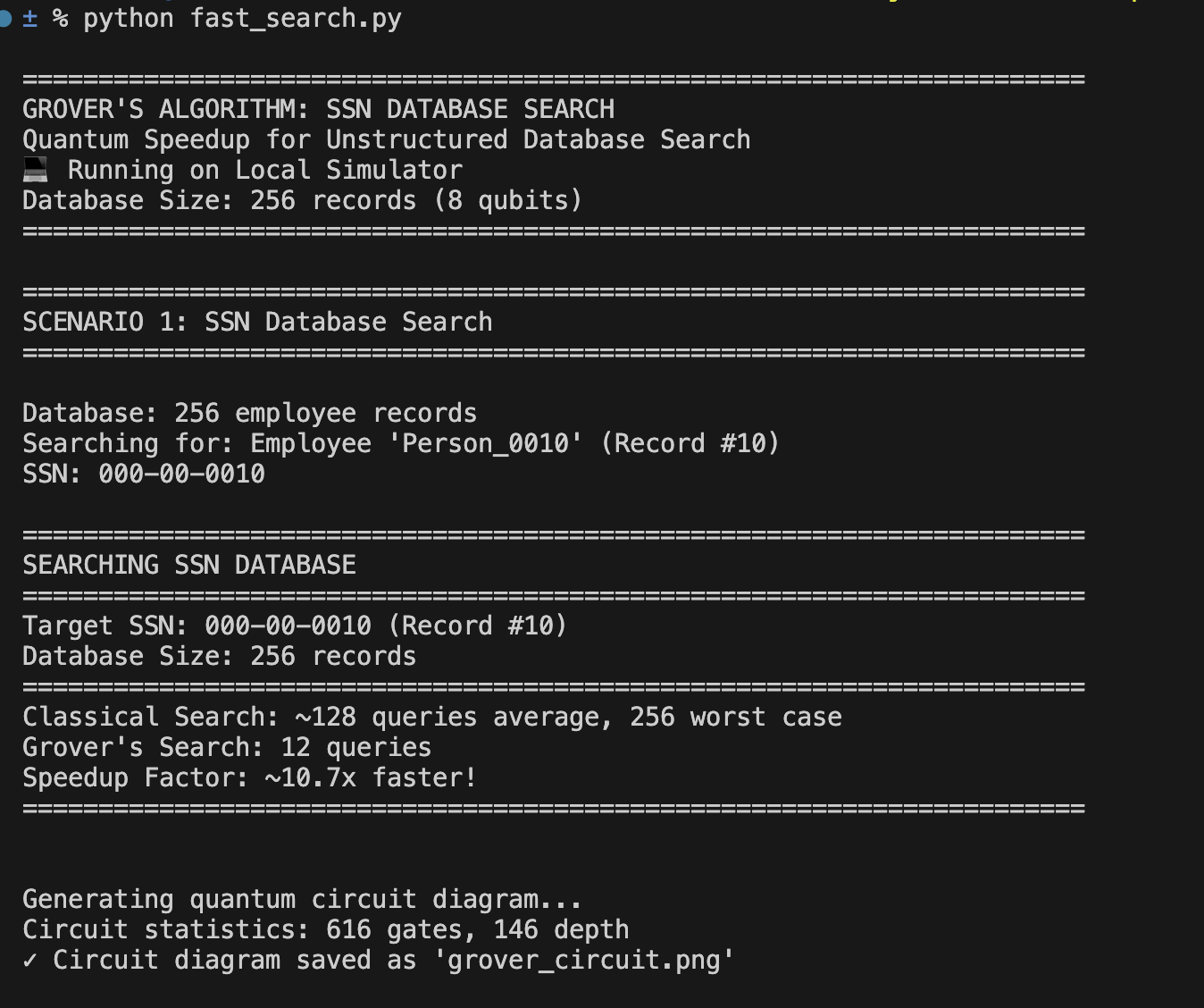This screenshot has width=1204, height=1008.
Task: Click the word 'python' in the command
Action: tap(129, 19)
